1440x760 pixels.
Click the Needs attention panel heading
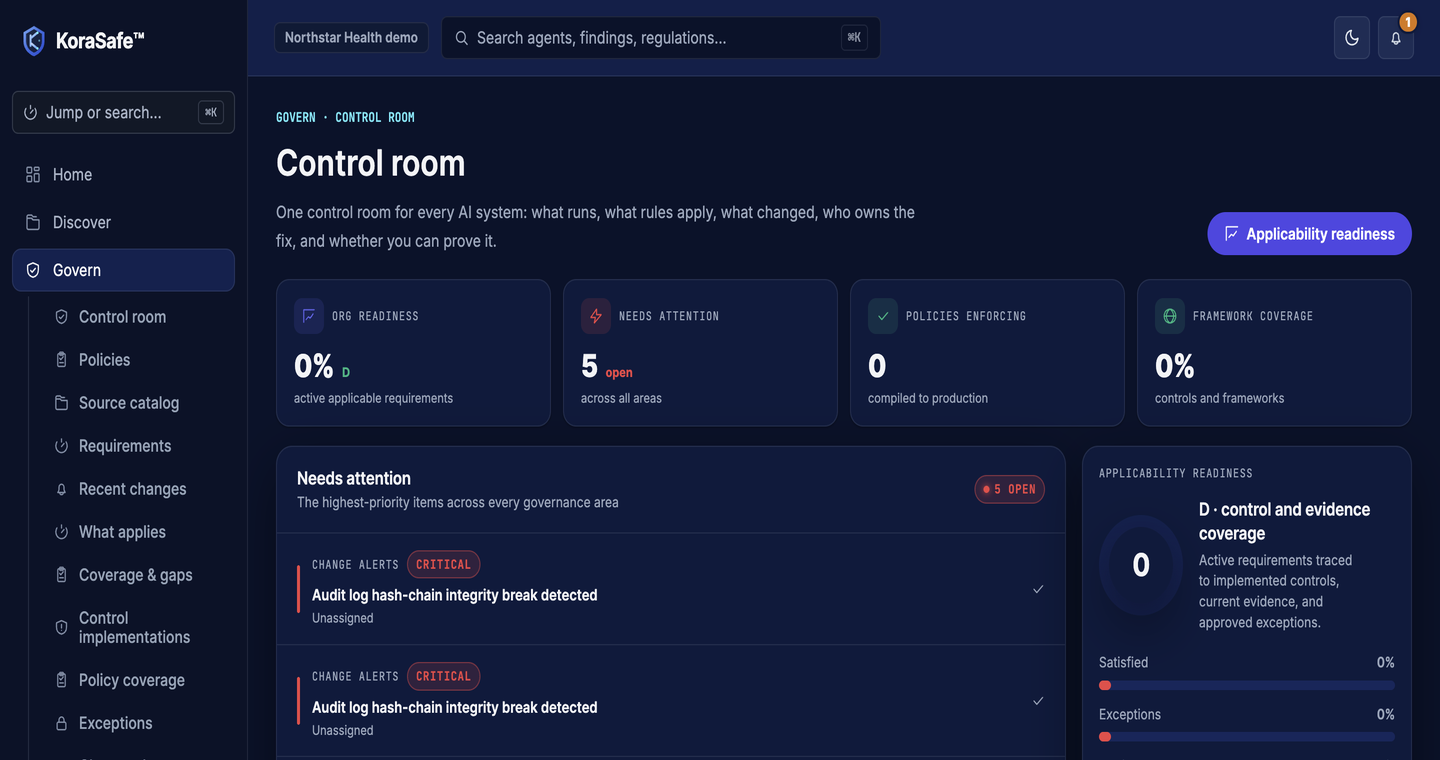tap(354, 478)
